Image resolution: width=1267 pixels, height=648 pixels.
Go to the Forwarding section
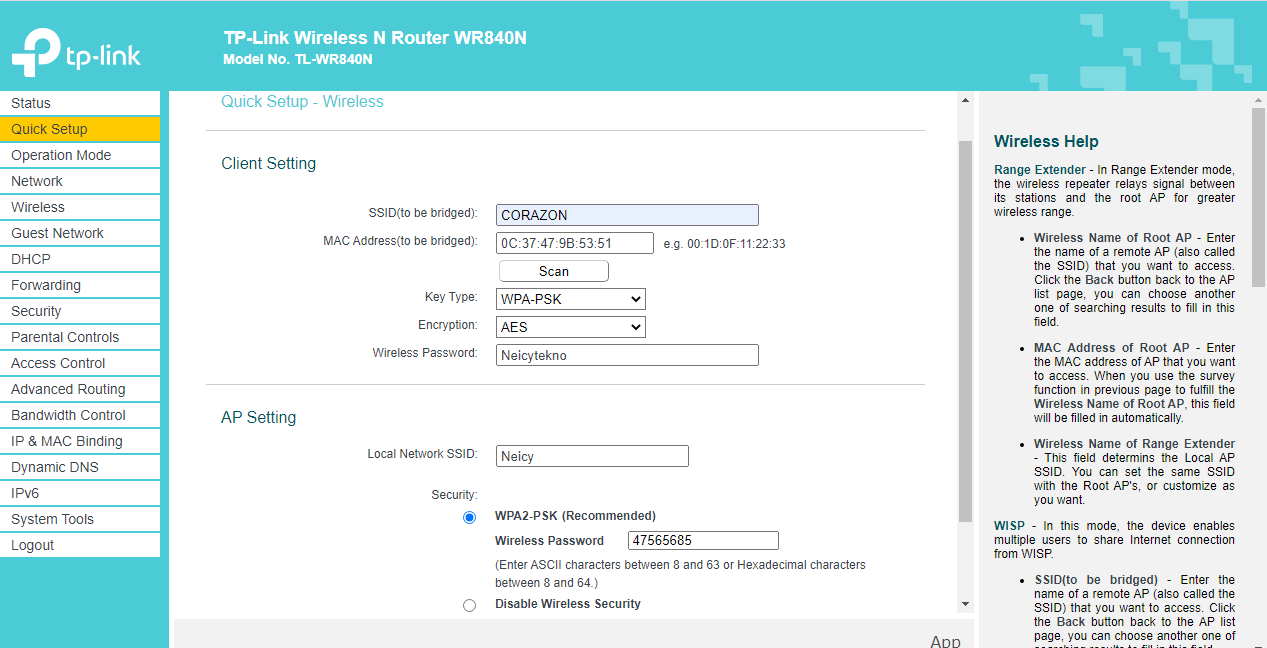[80, 285]
